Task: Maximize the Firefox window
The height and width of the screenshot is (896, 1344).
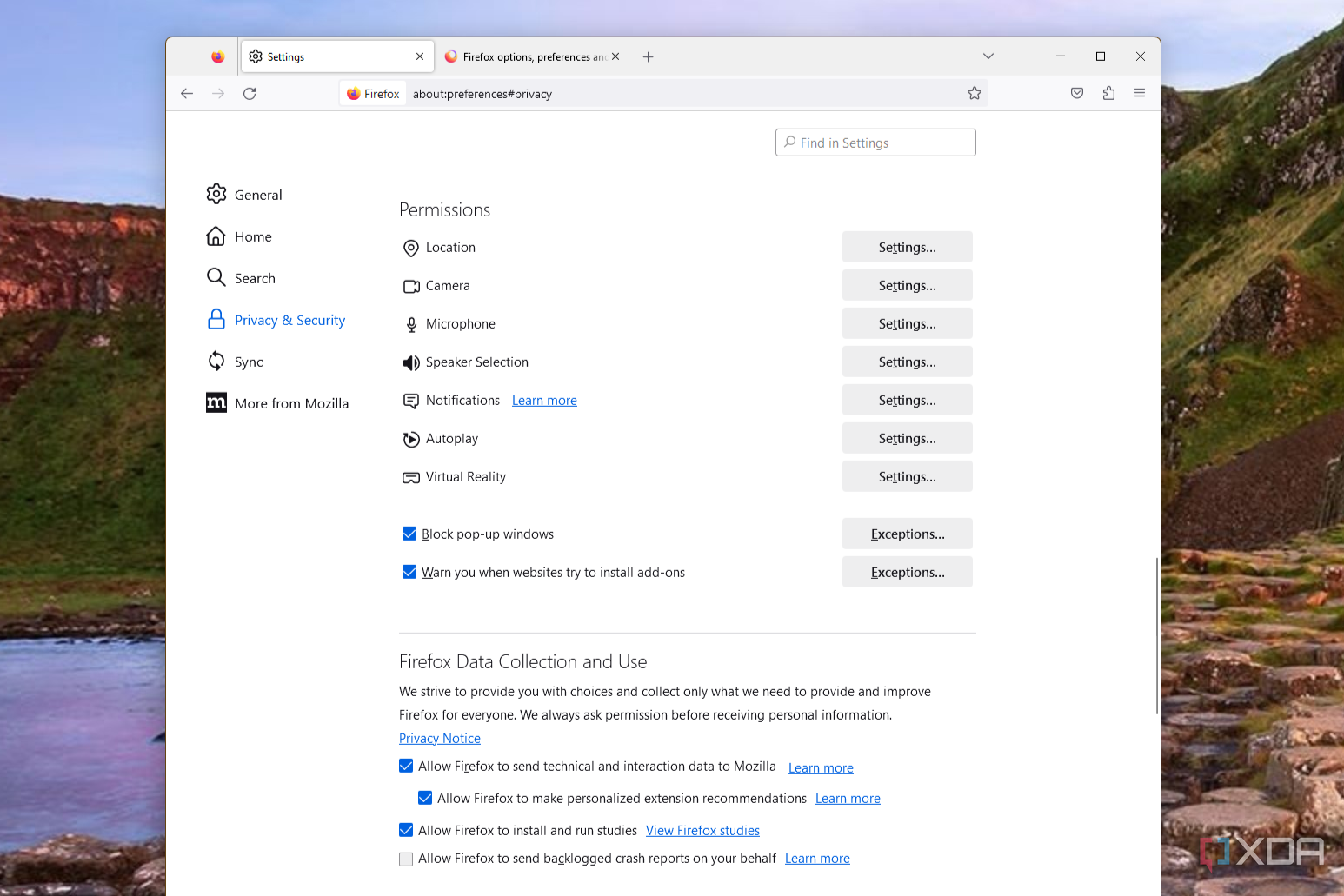Action: tap(1101, 56)
